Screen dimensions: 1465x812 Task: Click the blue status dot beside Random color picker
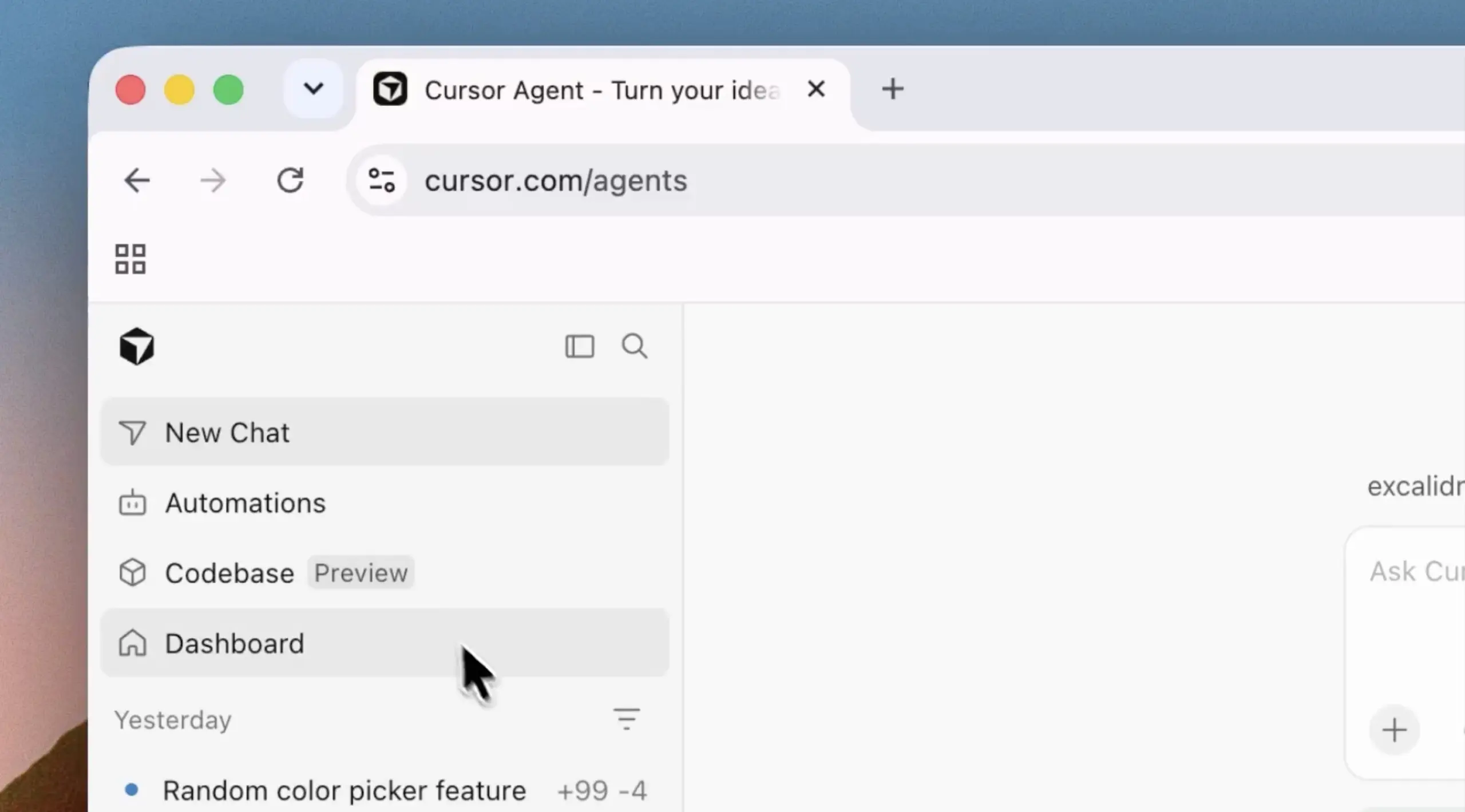pos(131,790)
